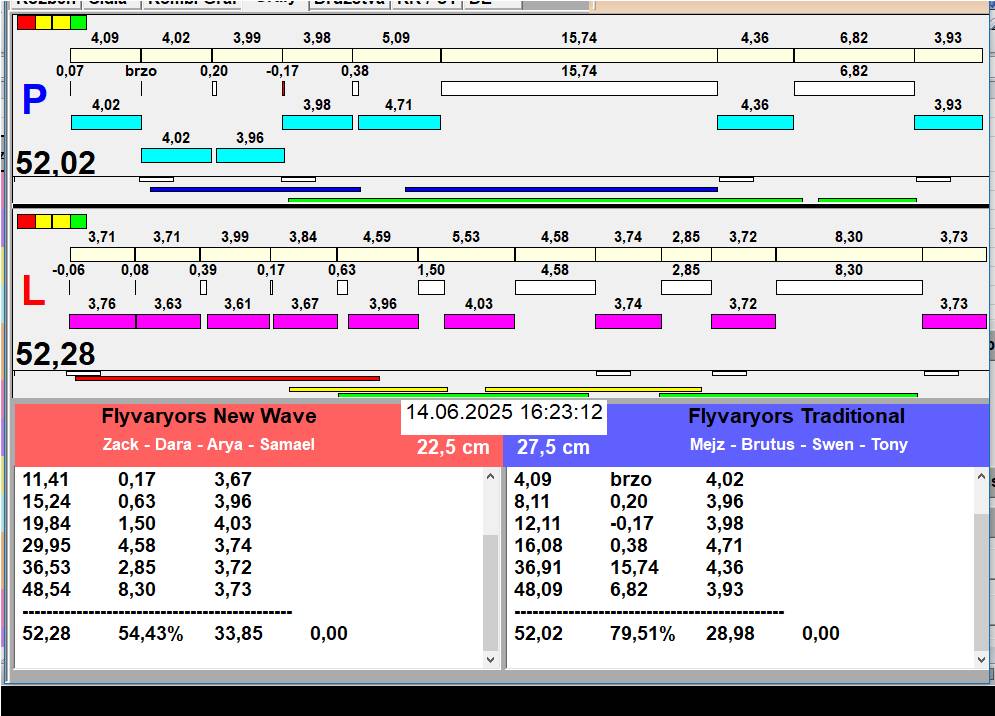This screenshot has height=716, width=995.
Task: Select the cyan 3,93 run bar in lane P
Action: click(x=948, y=123)
